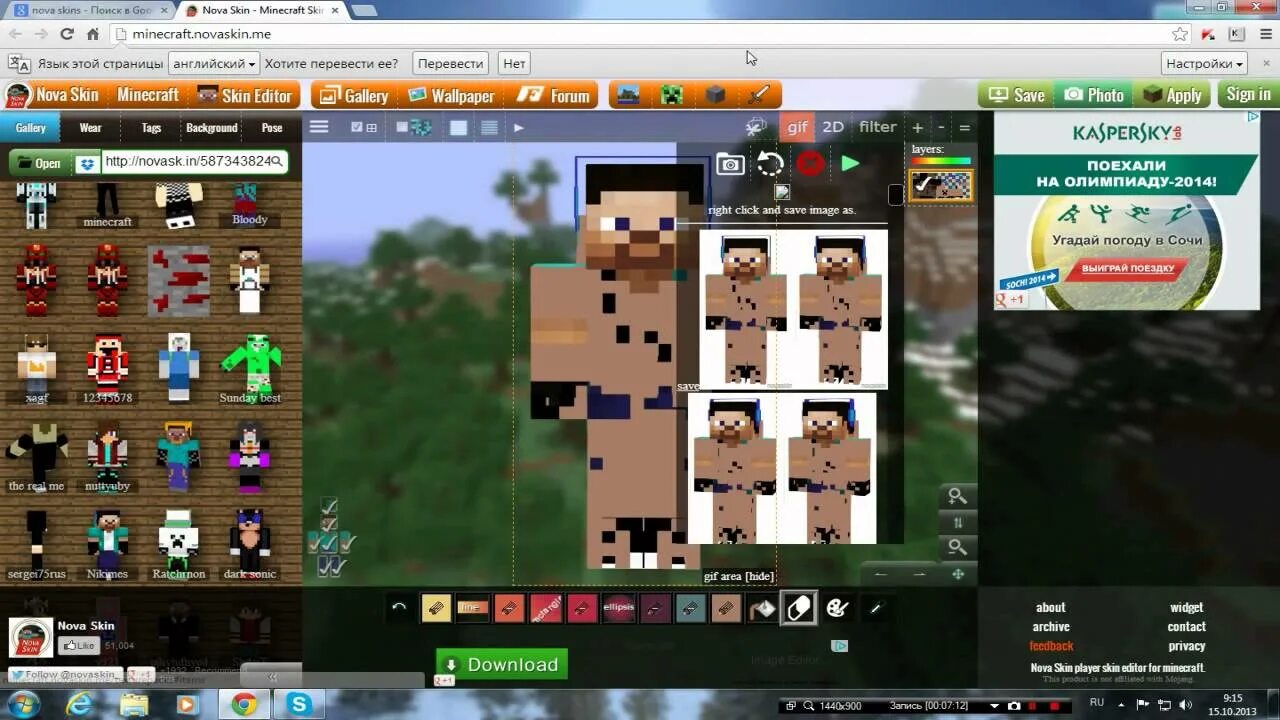
Task: Open the source language dropdown 'английский'
Action: point(213,63)
